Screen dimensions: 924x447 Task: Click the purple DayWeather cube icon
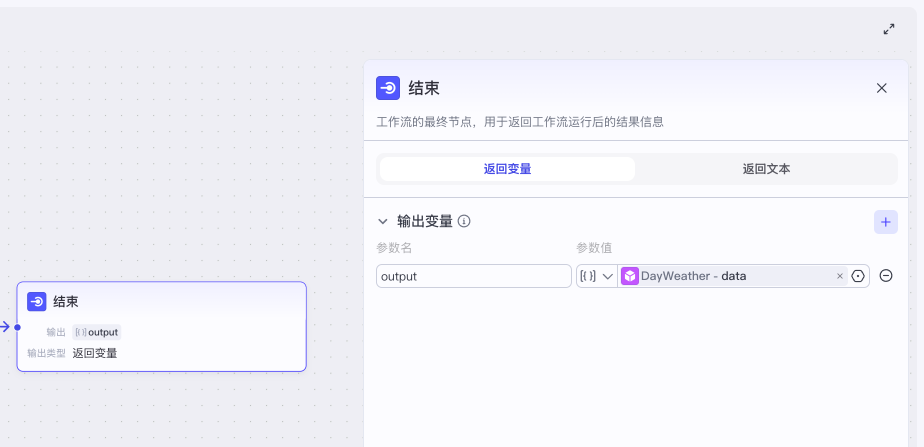[630, 276]
